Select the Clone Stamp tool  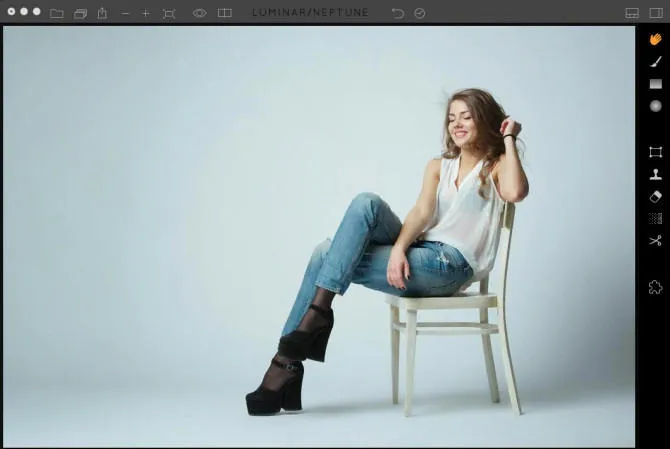[655, 174]
